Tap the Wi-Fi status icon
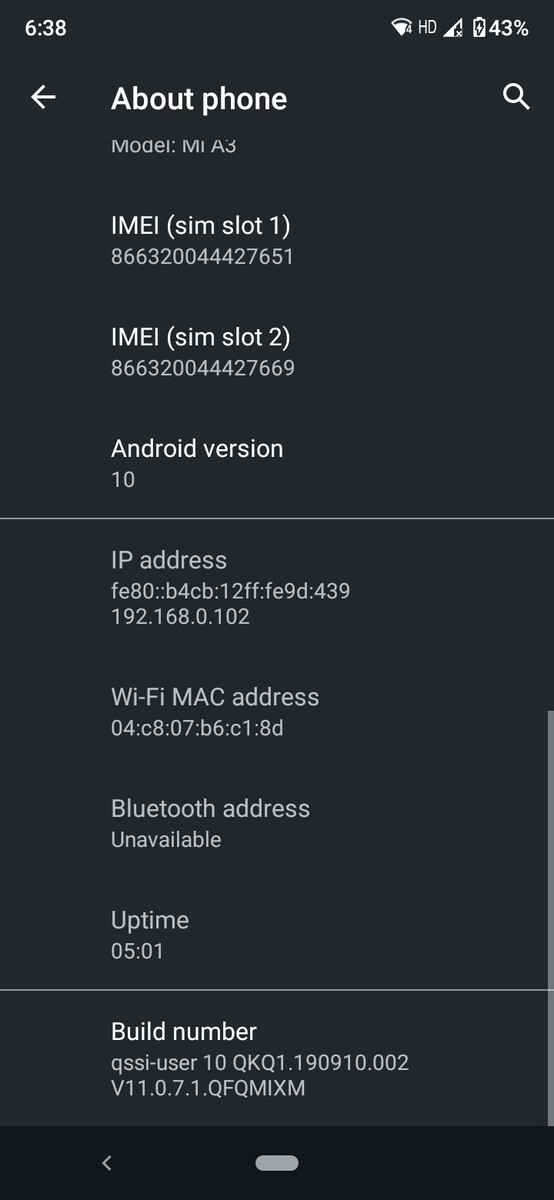 [x=403, y=28]
